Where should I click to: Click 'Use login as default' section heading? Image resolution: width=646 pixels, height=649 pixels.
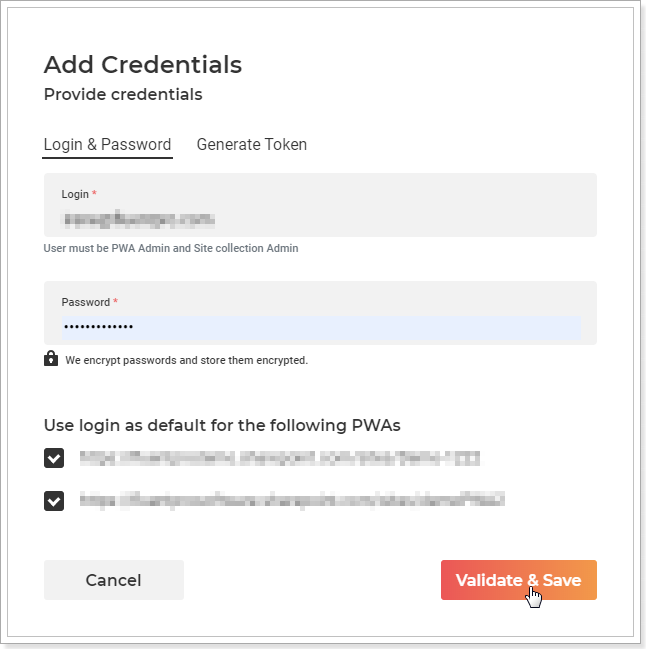click(222, 425)
